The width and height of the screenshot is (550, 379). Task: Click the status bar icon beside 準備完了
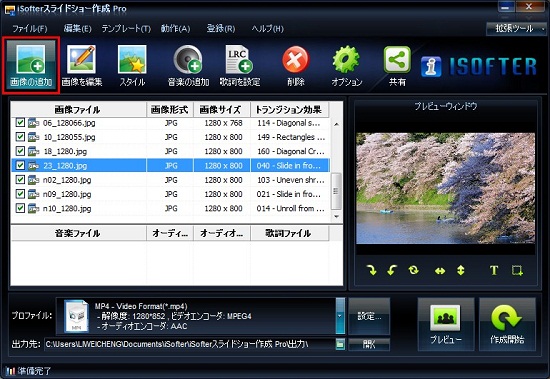click(11, 371)
